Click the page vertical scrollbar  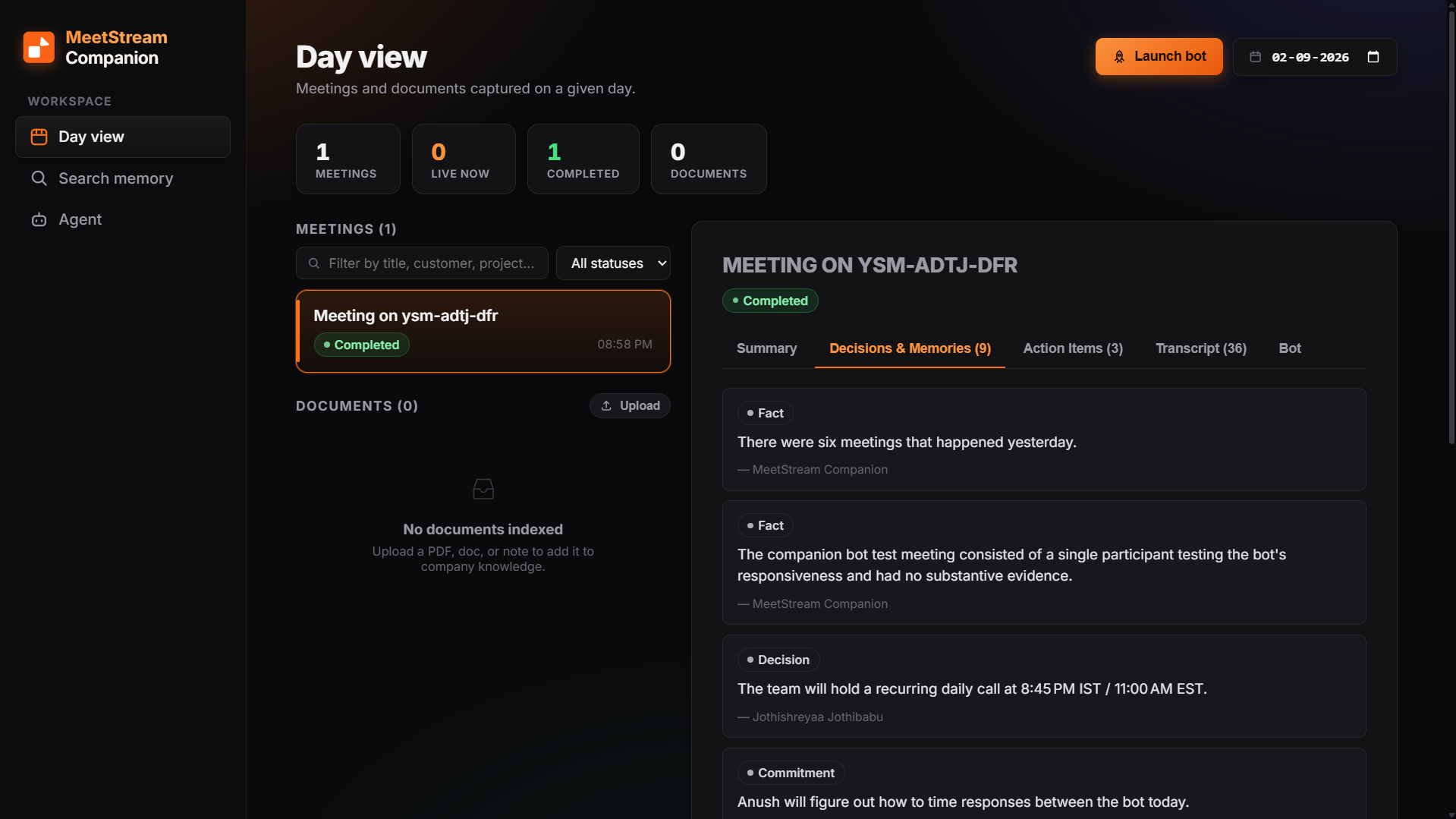pyautogui.click(x=1451, y=228)
